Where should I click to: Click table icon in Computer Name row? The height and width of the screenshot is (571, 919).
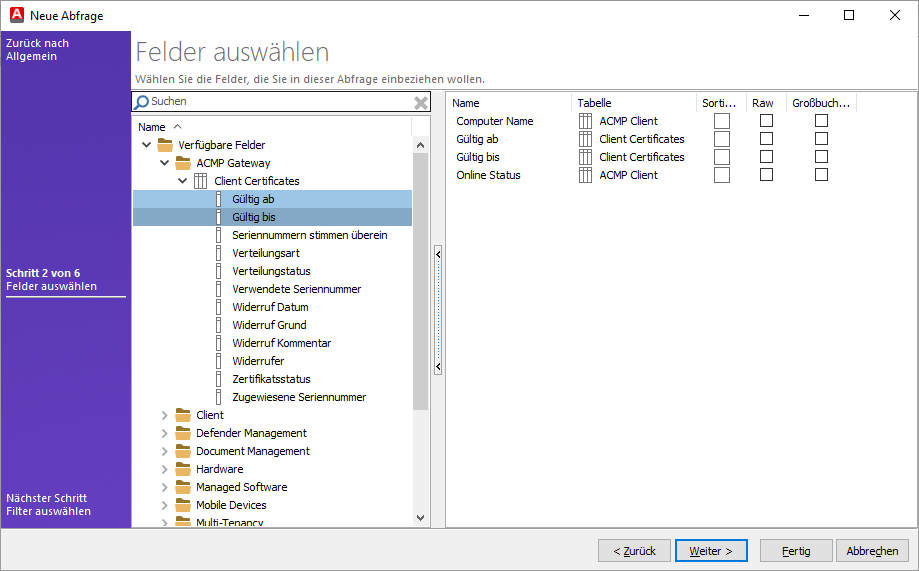(585, 121)
